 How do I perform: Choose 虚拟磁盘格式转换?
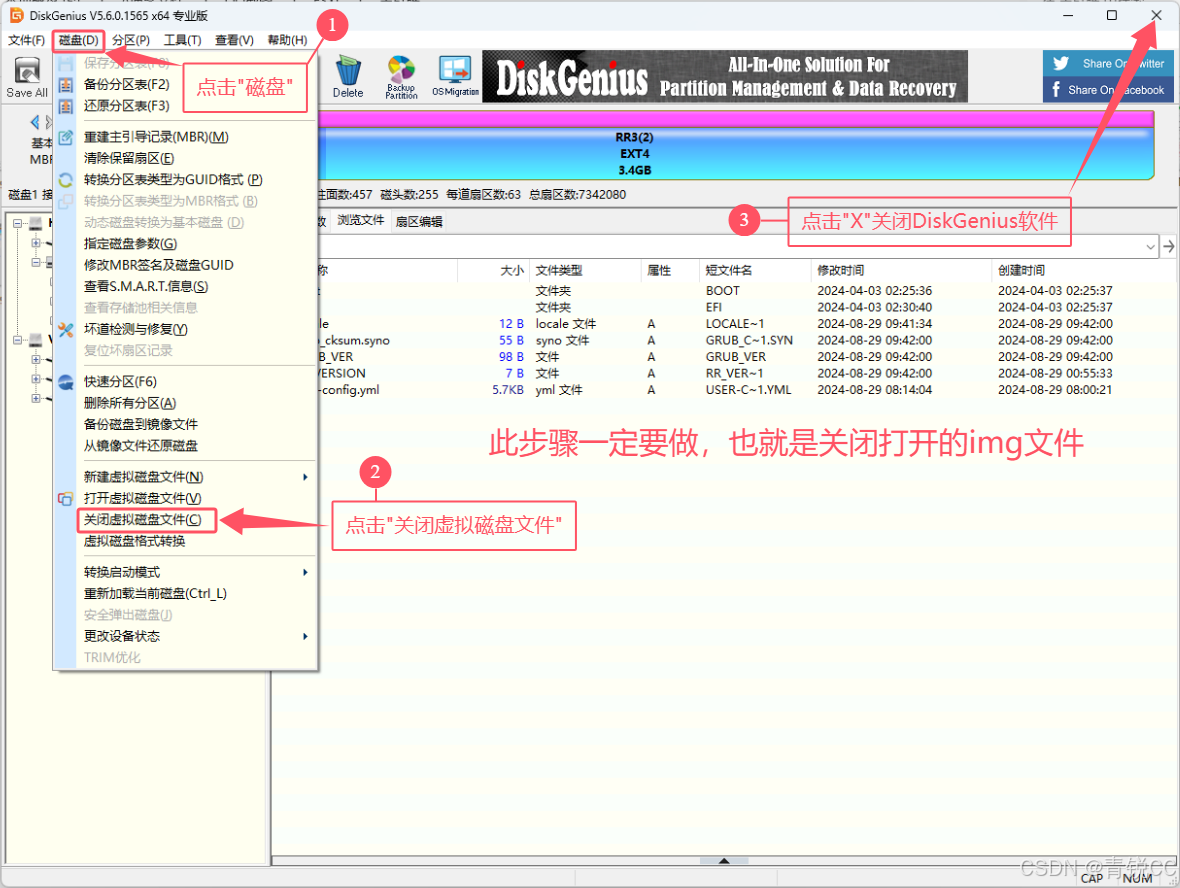tap(135, 541)
